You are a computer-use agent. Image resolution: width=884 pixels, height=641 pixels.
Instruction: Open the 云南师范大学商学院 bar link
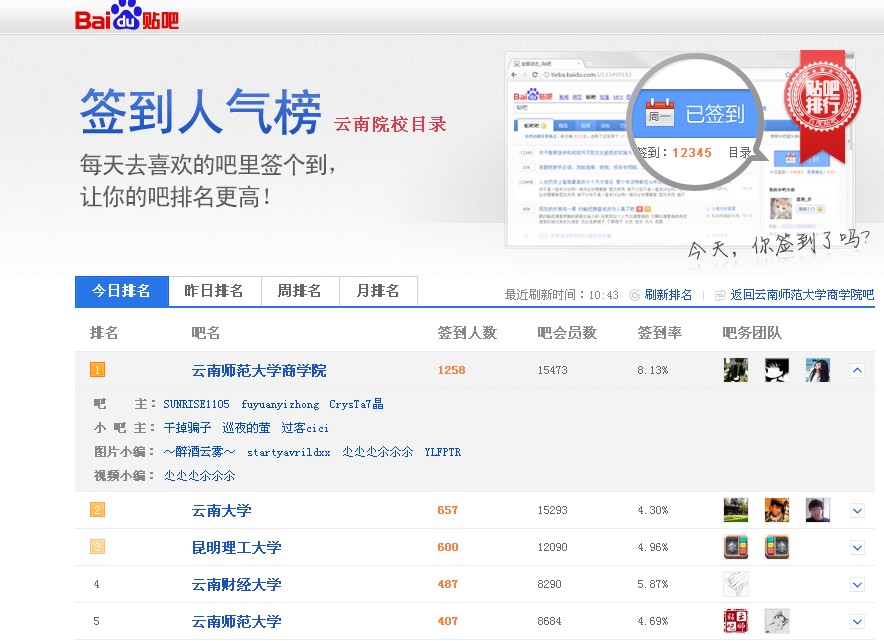(x=259, y=370)
